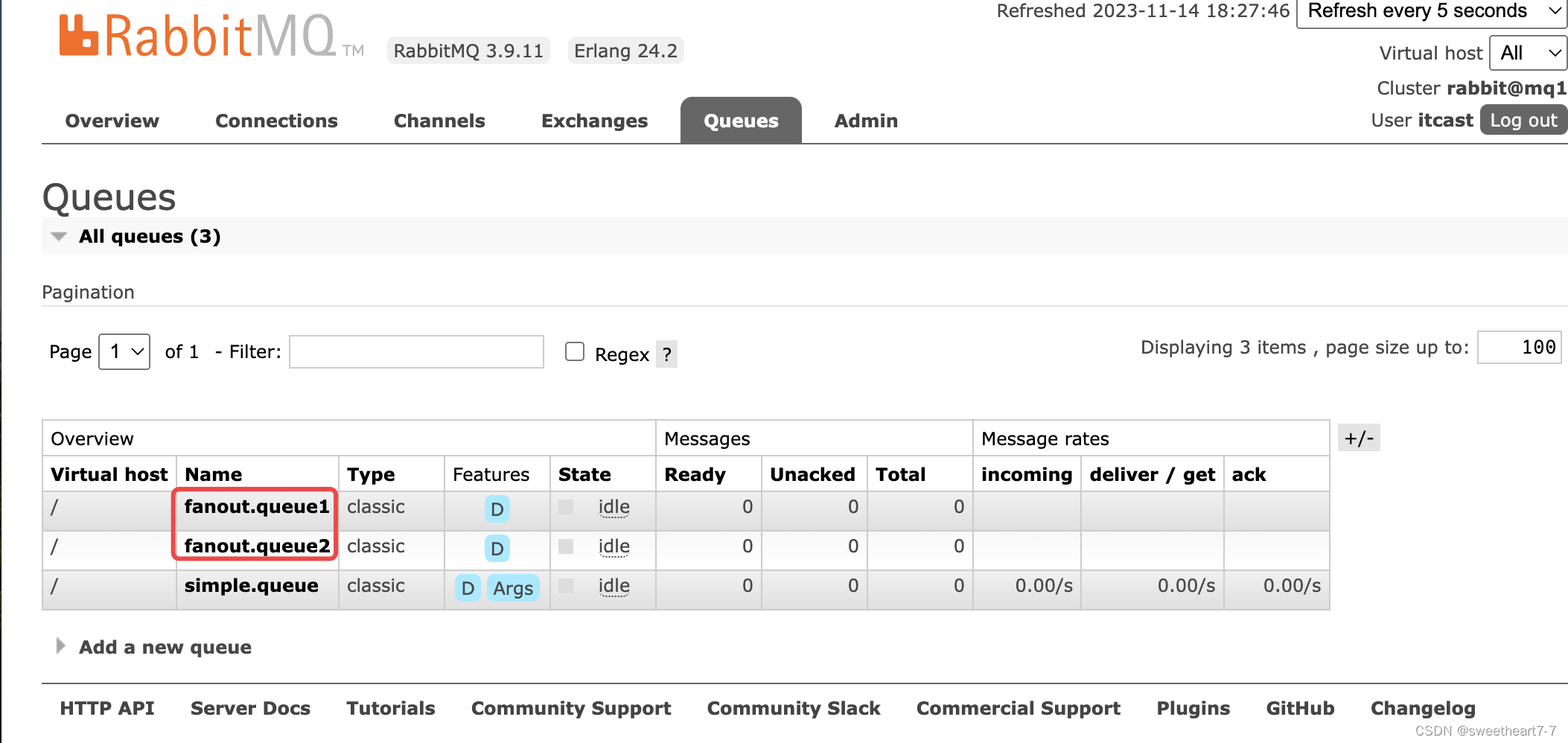Screen dimensions: 1568x743
Task: Switch to the Overview tab
Action: 112,121
